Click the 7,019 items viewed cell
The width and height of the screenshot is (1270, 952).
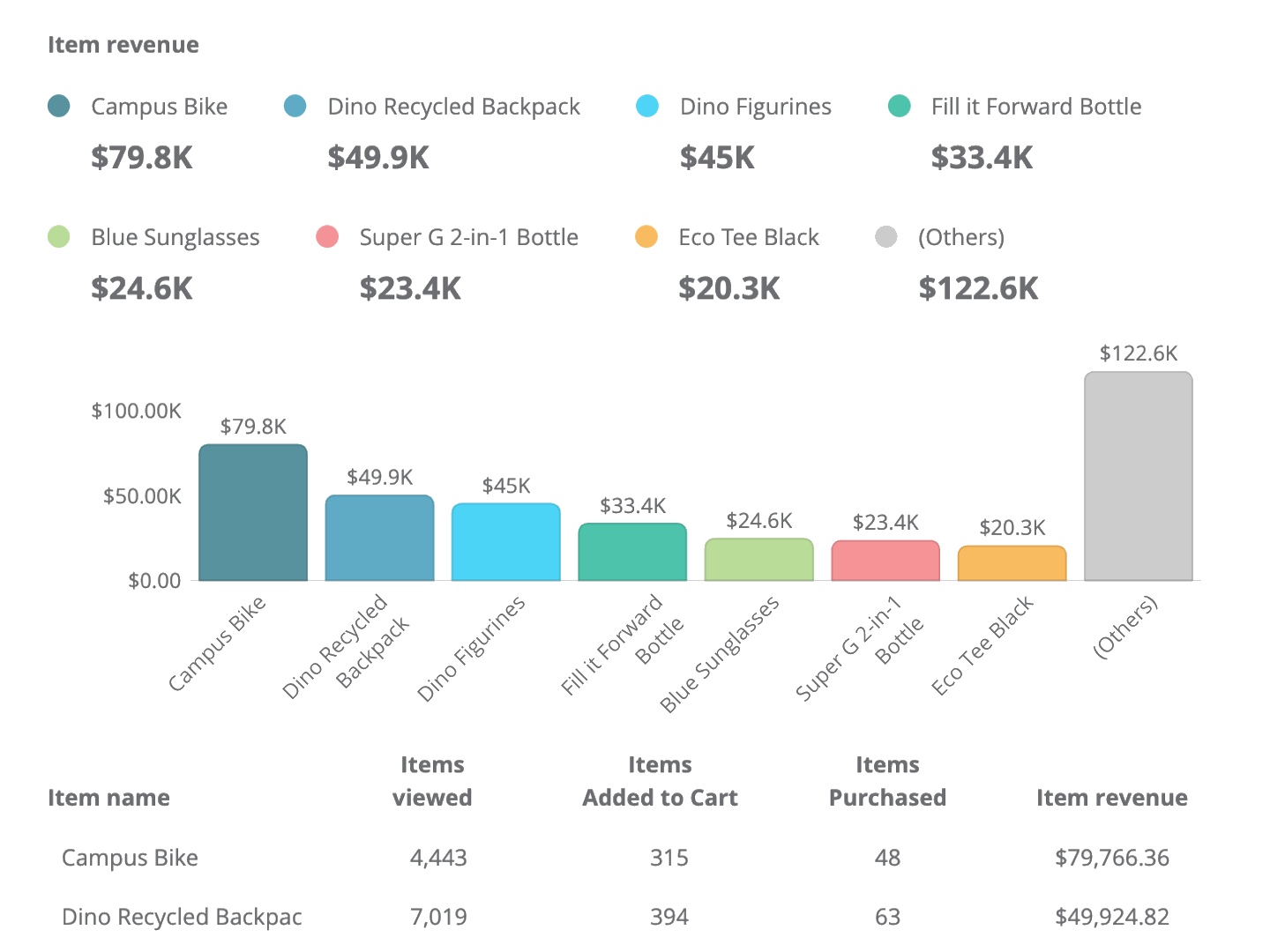pos(438,917)
